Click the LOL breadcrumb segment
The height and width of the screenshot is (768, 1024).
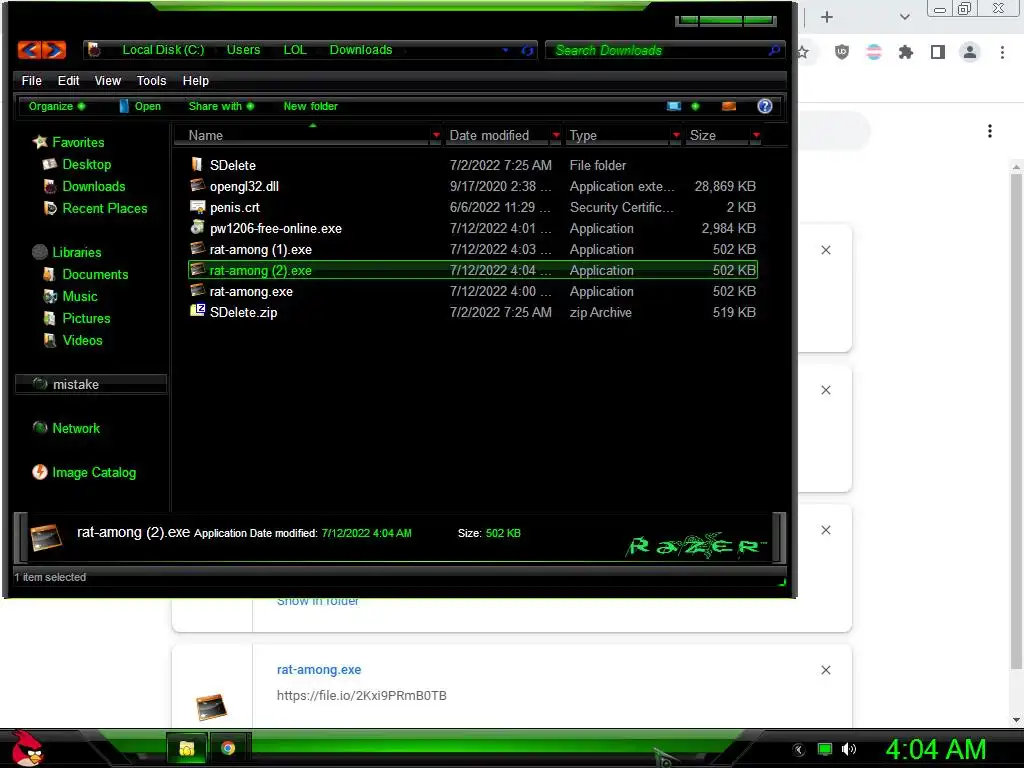pos(295,50)
